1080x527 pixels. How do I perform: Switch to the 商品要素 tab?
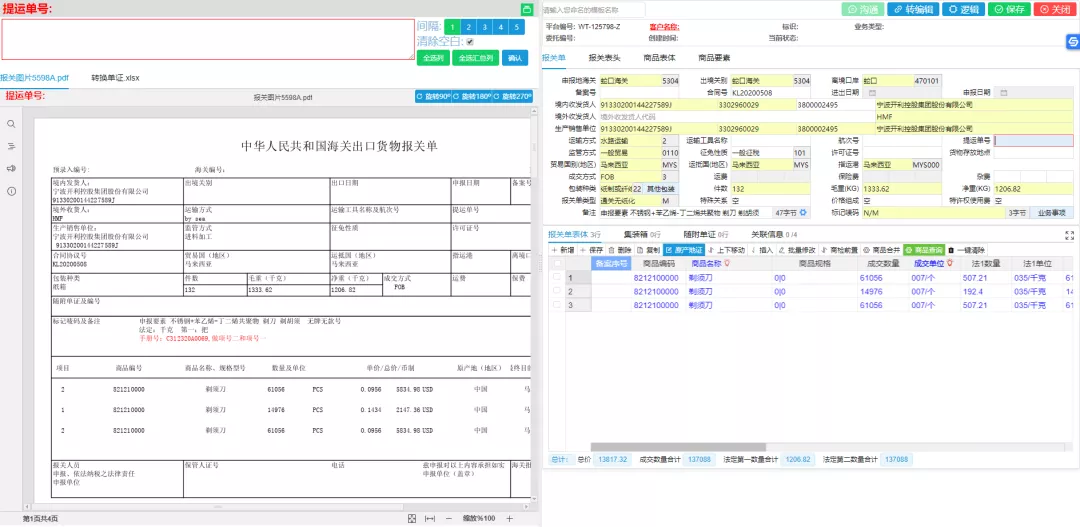point(714,58)
